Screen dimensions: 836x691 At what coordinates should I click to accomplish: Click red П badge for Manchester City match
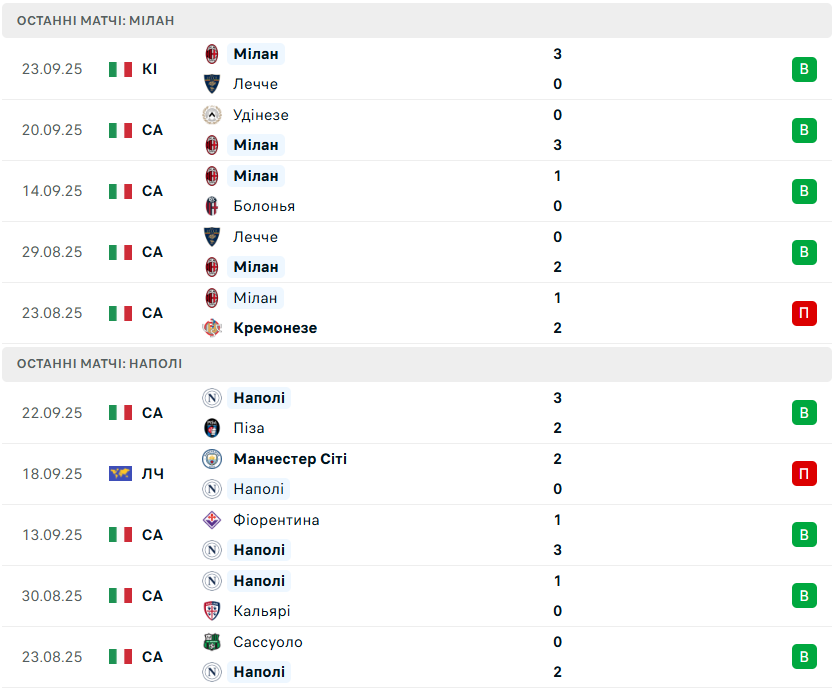804,474
